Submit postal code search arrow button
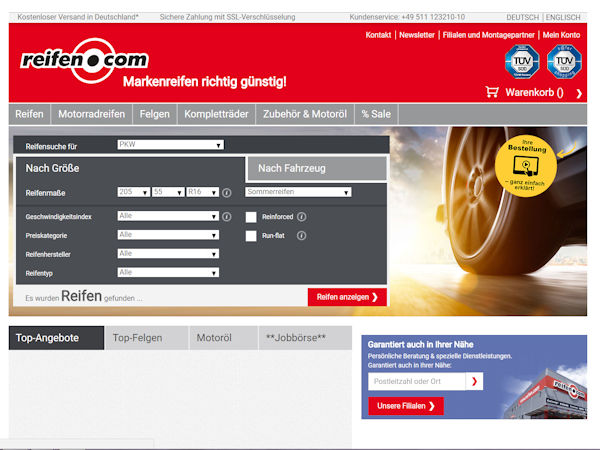The height and width of the screenshot is (450, 600). [x=474, y=381]
